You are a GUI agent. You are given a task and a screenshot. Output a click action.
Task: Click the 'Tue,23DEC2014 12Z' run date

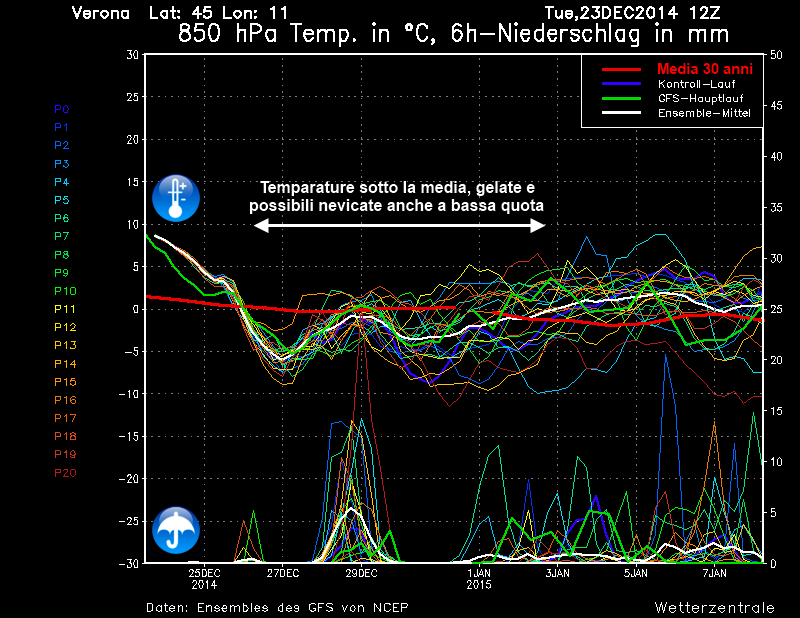(x=633, y=13)
